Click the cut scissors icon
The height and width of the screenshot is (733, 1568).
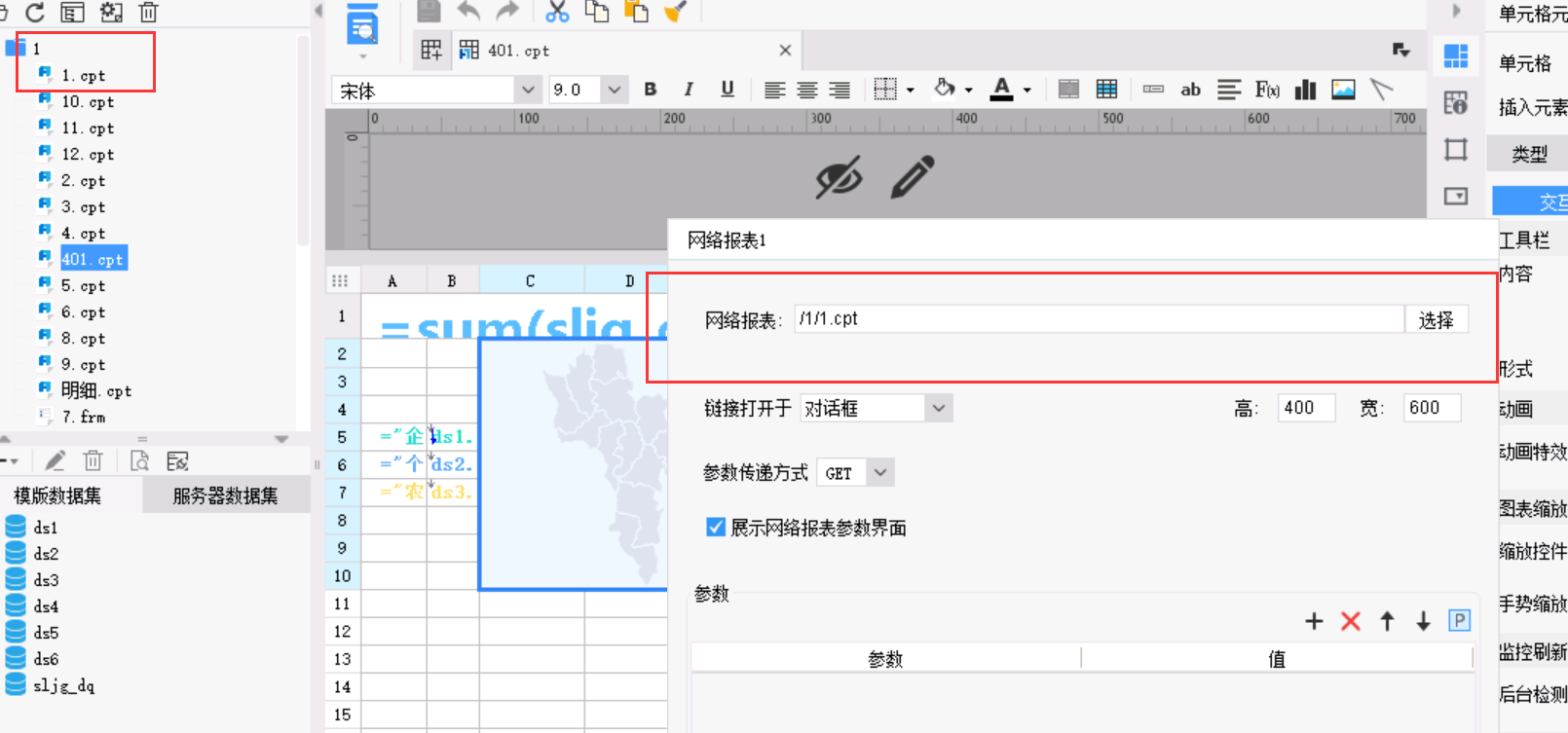tap(557, 12)
